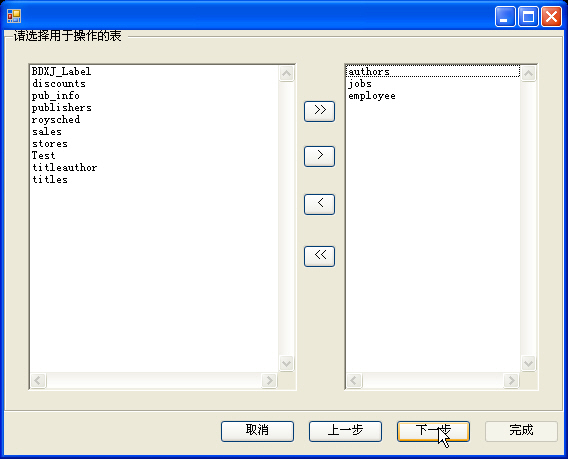Proceed with 下一步 button
Viewport: 568px width, 459px height.
click(433, 431)
